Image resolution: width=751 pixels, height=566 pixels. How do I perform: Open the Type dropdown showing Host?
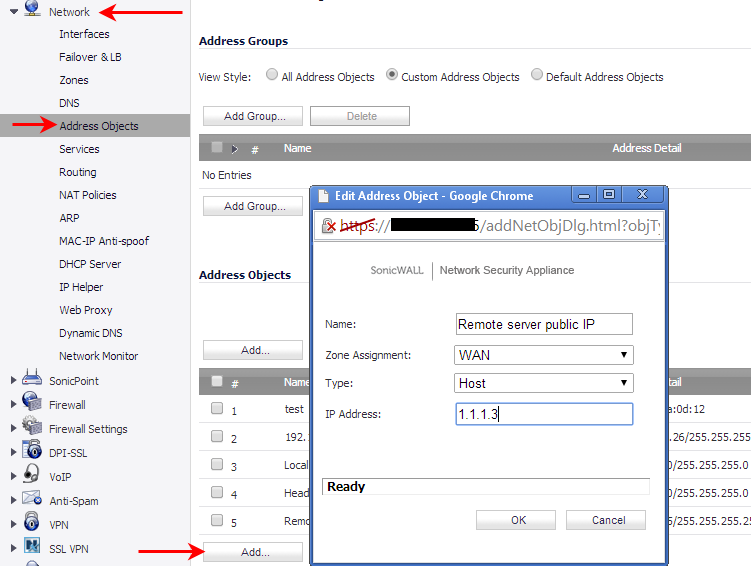tap(543, 383)
